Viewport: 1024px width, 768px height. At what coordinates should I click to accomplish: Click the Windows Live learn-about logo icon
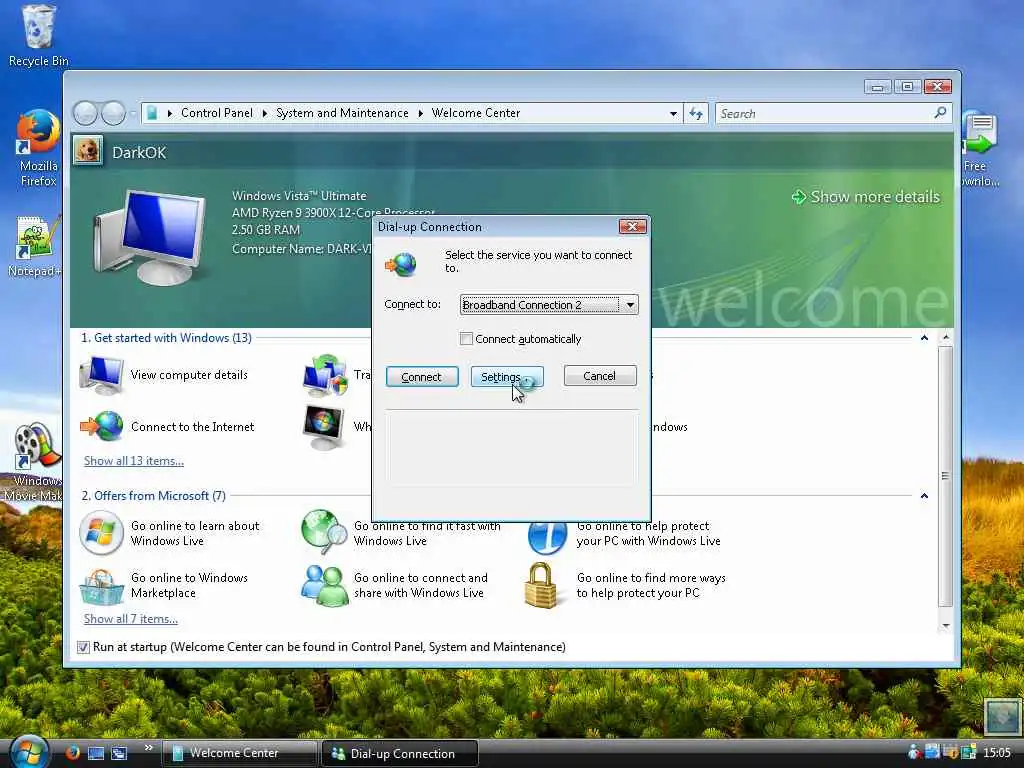[101, 533]
